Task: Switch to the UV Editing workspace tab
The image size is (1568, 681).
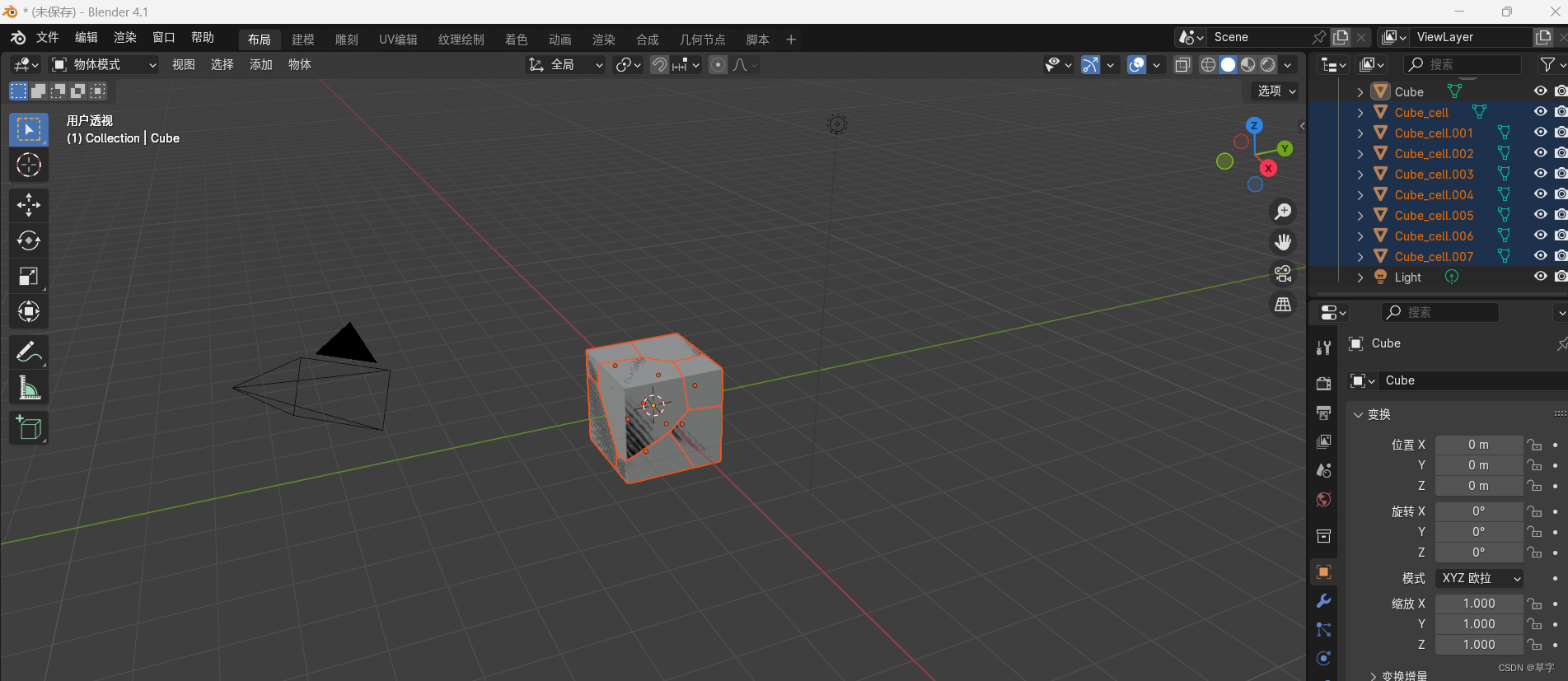Action: [398, 40]
